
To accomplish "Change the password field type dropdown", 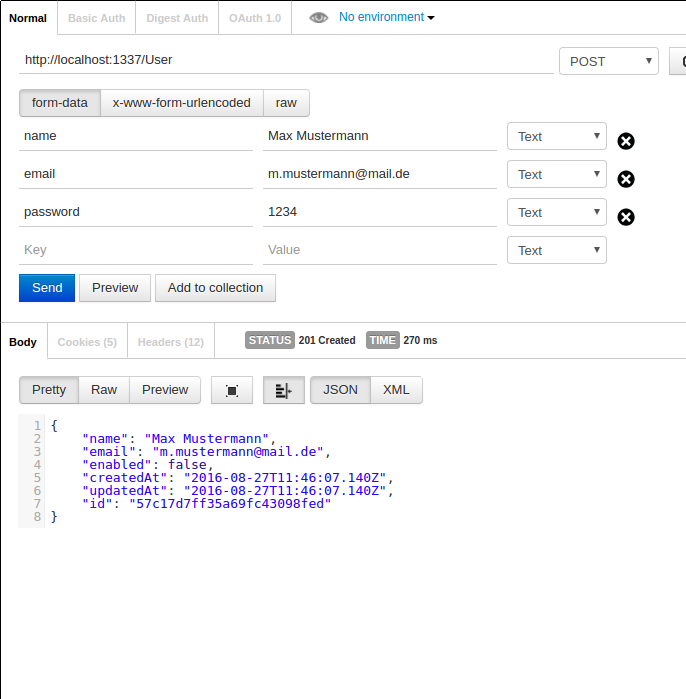I will [556, 212].
